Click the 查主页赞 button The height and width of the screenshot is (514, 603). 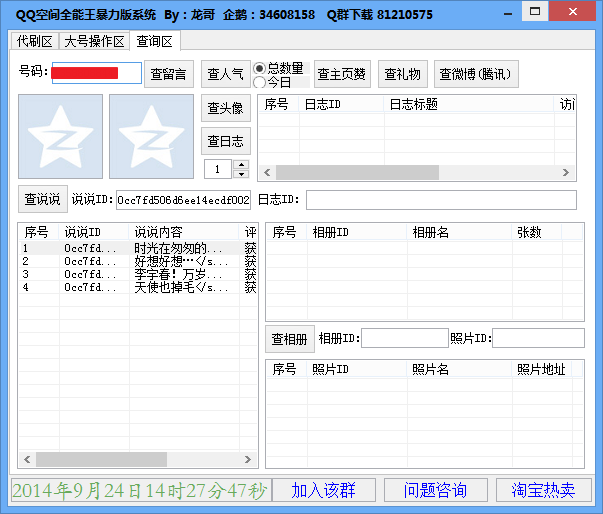342,74
